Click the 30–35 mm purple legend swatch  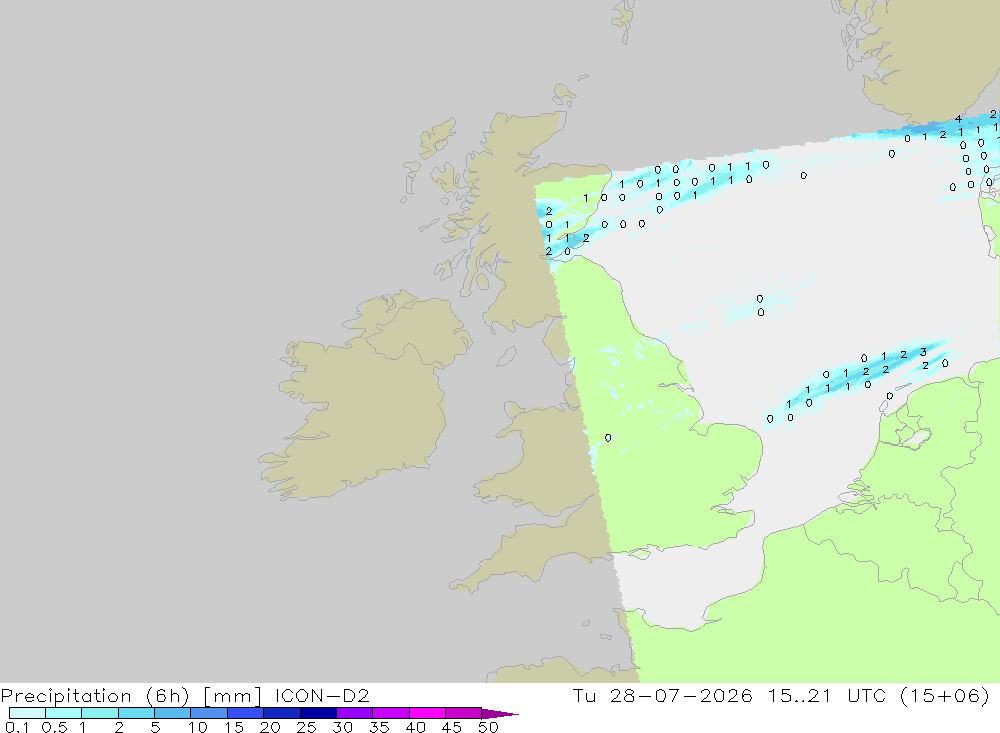coord(354,713)
